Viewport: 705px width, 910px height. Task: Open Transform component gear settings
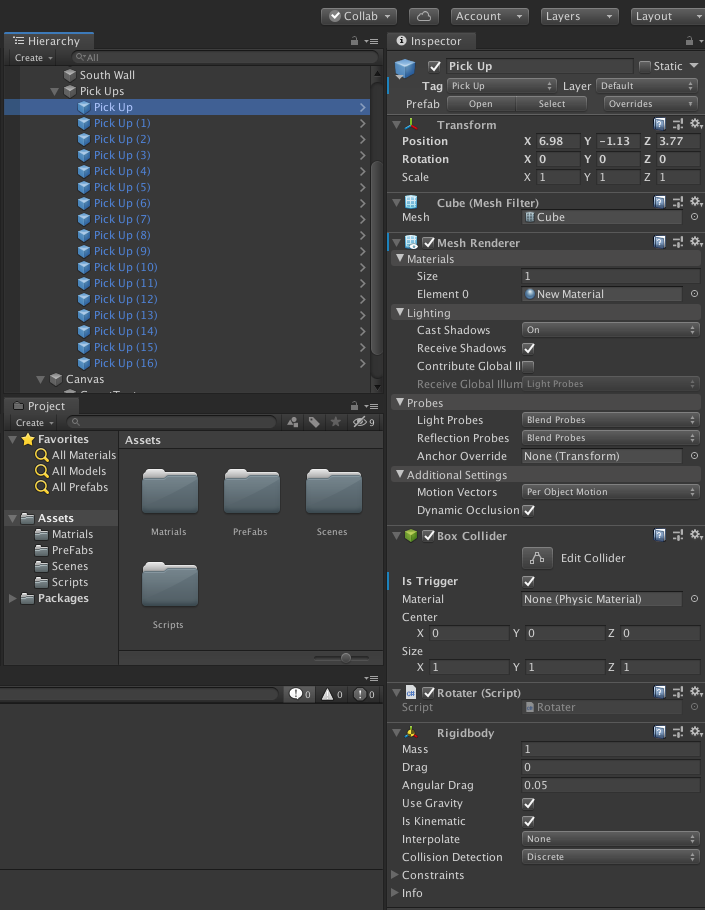(x=695, y=124)
